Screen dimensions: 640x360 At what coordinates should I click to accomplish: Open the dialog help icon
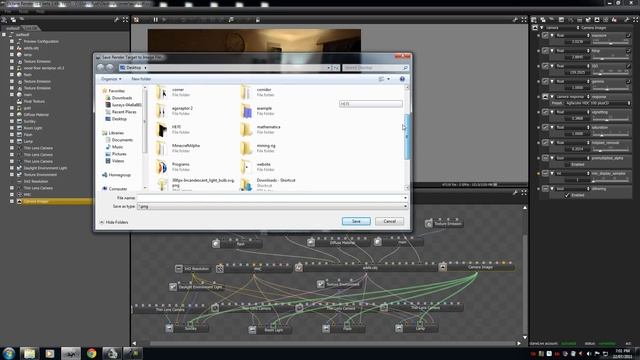[402, 79]
